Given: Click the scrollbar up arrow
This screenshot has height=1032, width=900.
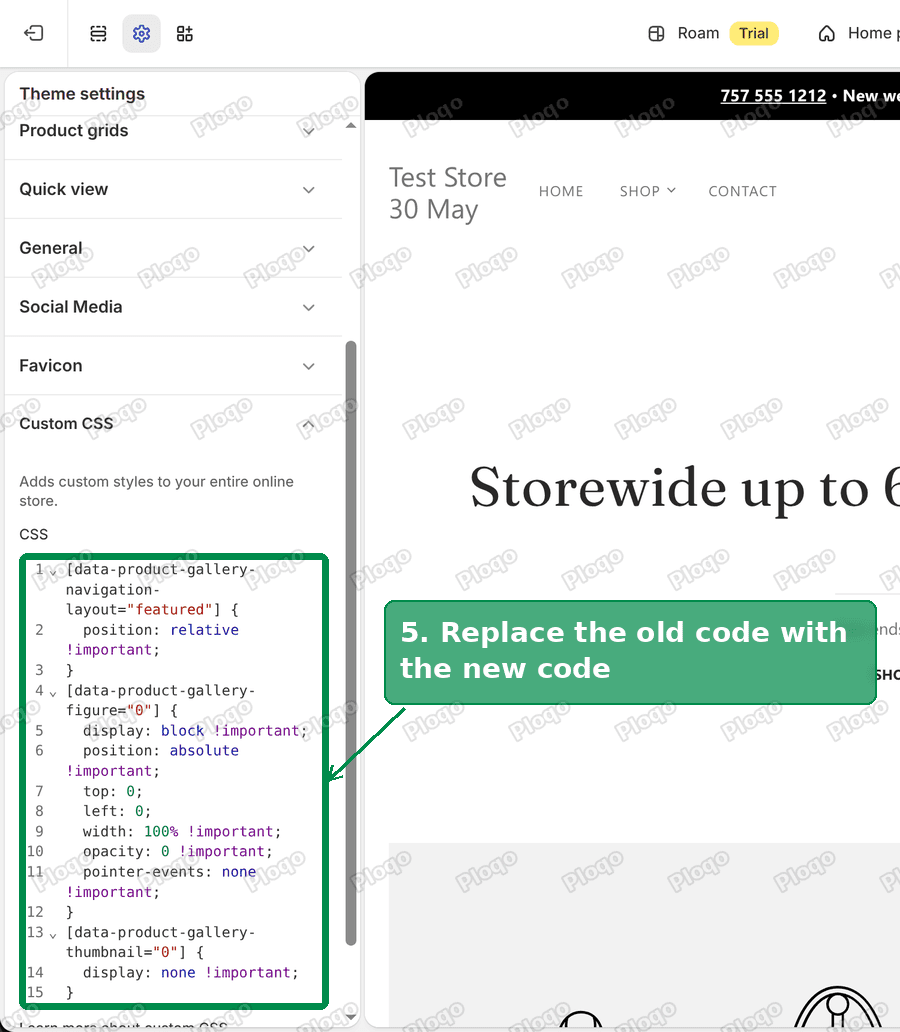Looking at the screenshot, I should click(351, 125).
